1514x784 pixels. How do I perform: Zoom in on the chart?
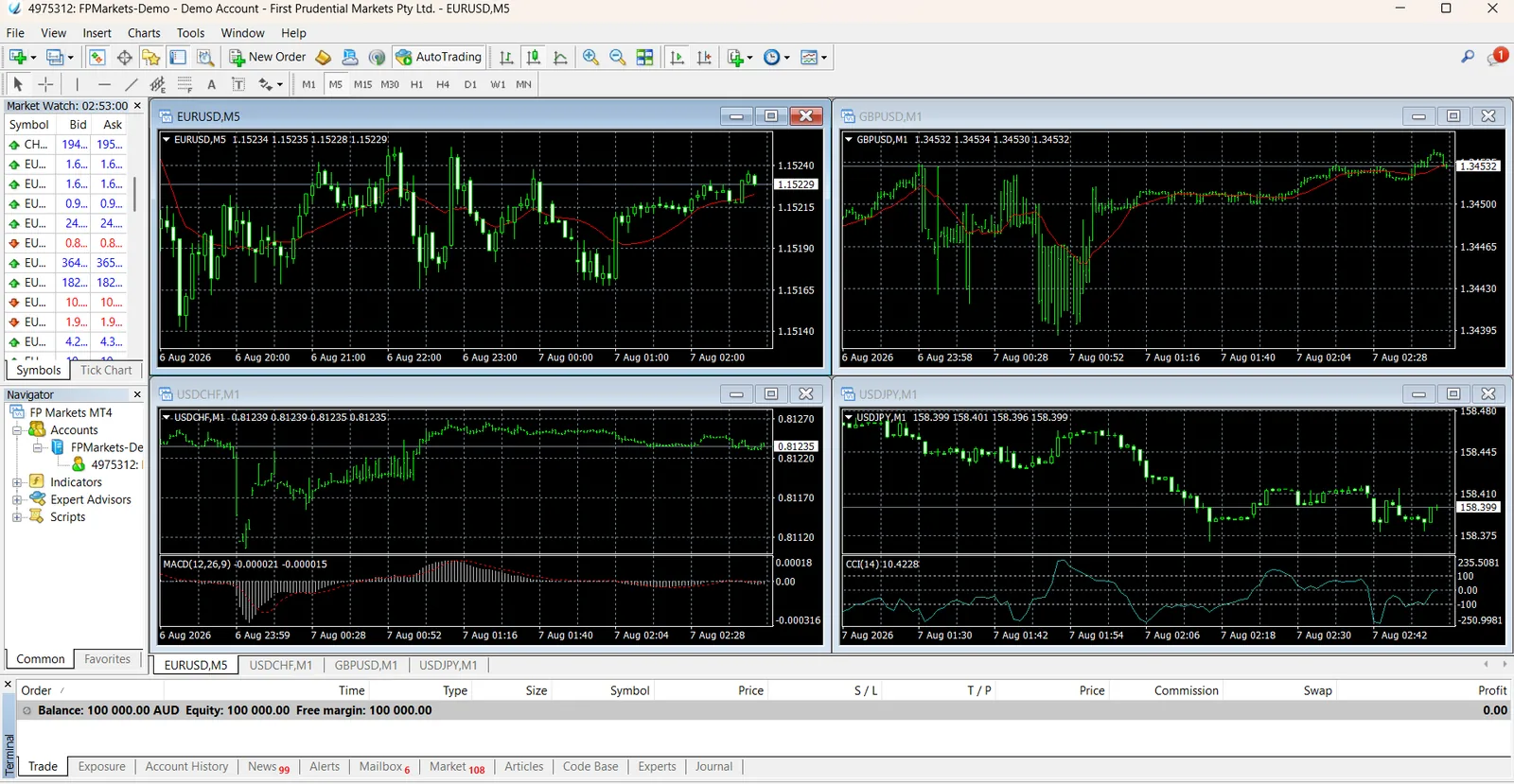(590, 57)
